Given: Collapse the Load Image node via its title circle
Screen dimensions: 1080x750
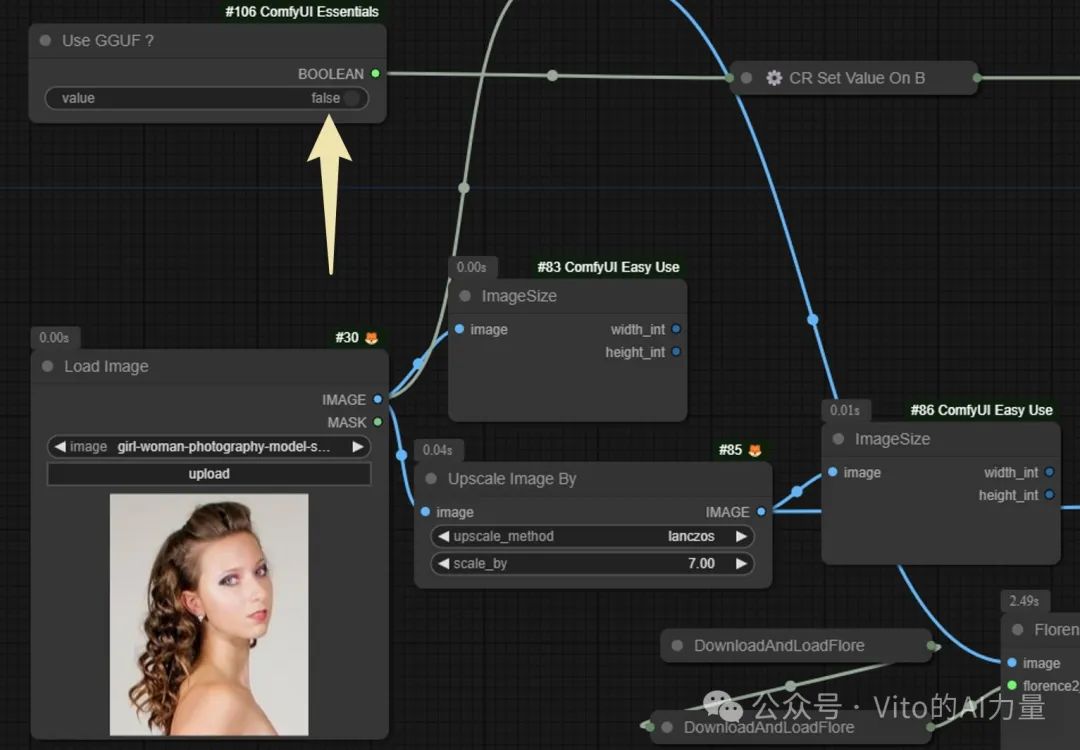Looking at the screenshot, I should 46,366.
